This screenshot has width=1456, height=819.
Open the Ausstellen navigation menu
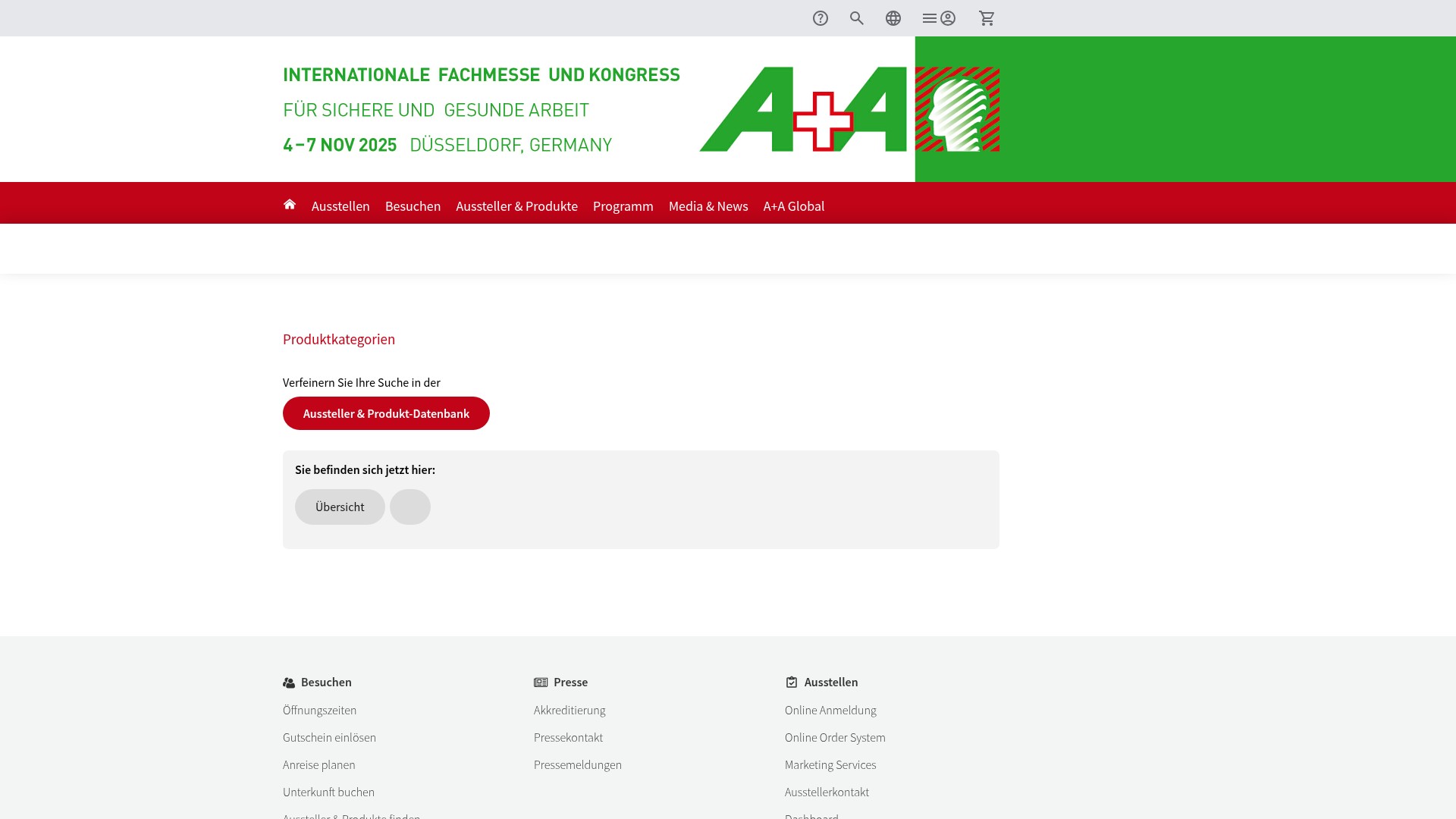340,206
